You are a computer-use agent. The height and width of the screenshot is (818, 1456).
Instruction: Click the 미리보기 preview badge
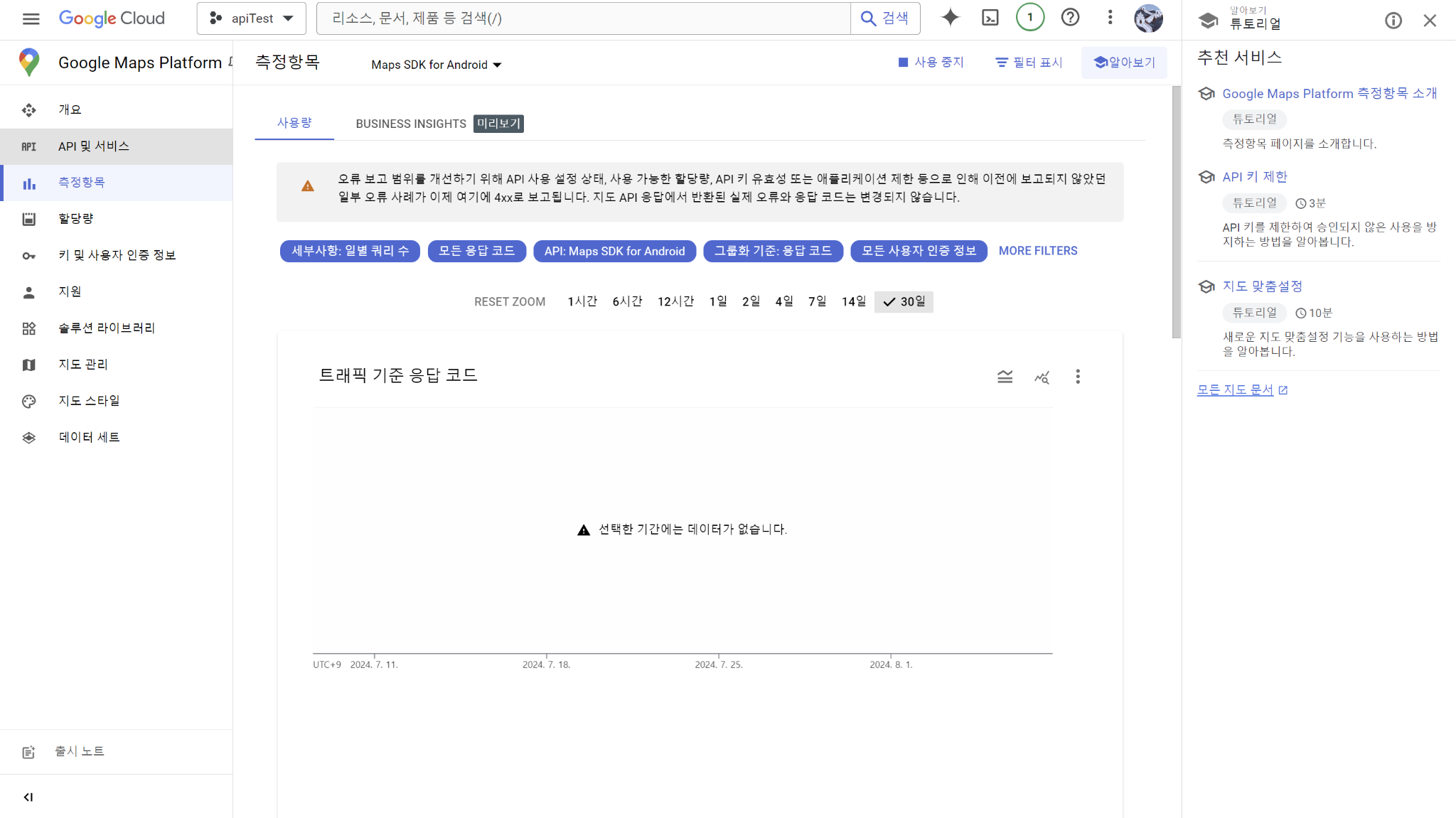(498, 124)
